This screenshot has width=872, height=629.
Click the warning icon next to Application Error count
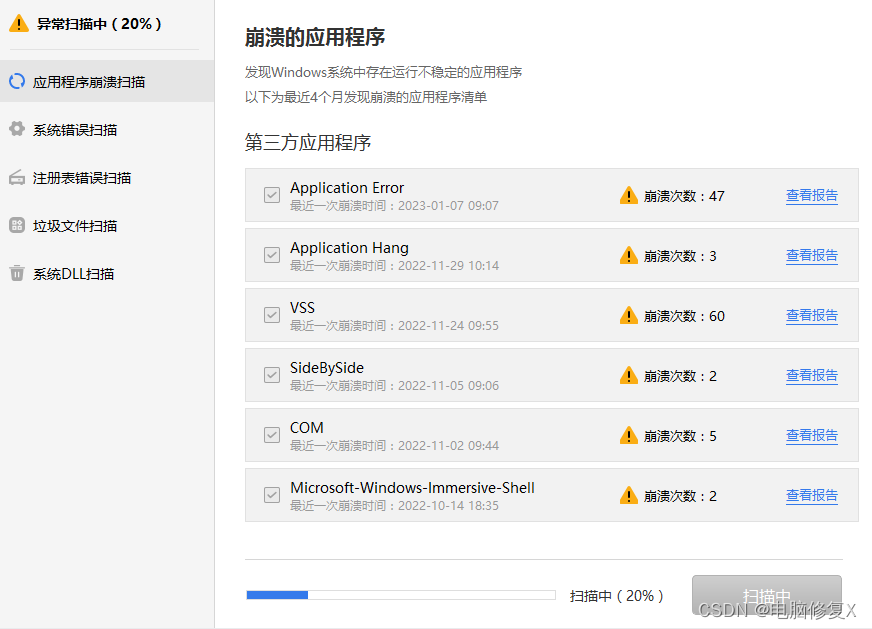click(628, 195)
